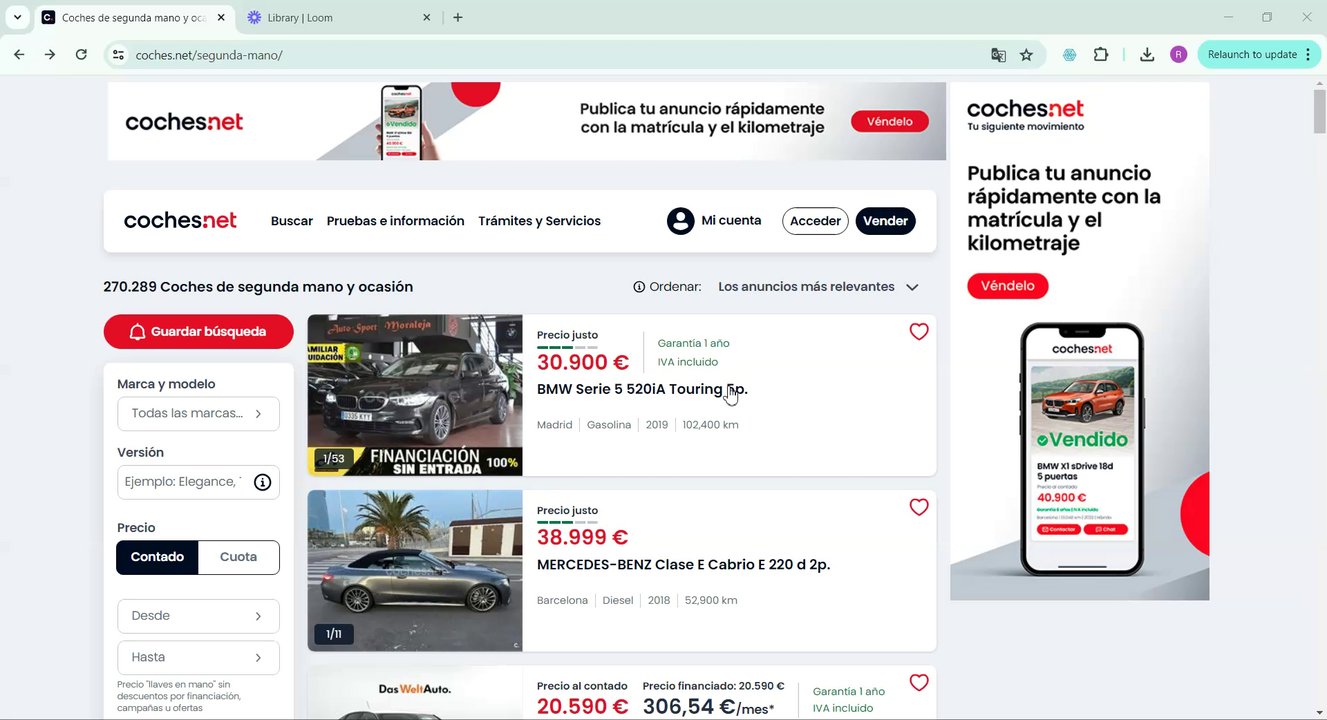Favorite the 20.590 € listing heart
Image resolution: width=1327 pixels, height=720 pixels.
pos(919,683)
